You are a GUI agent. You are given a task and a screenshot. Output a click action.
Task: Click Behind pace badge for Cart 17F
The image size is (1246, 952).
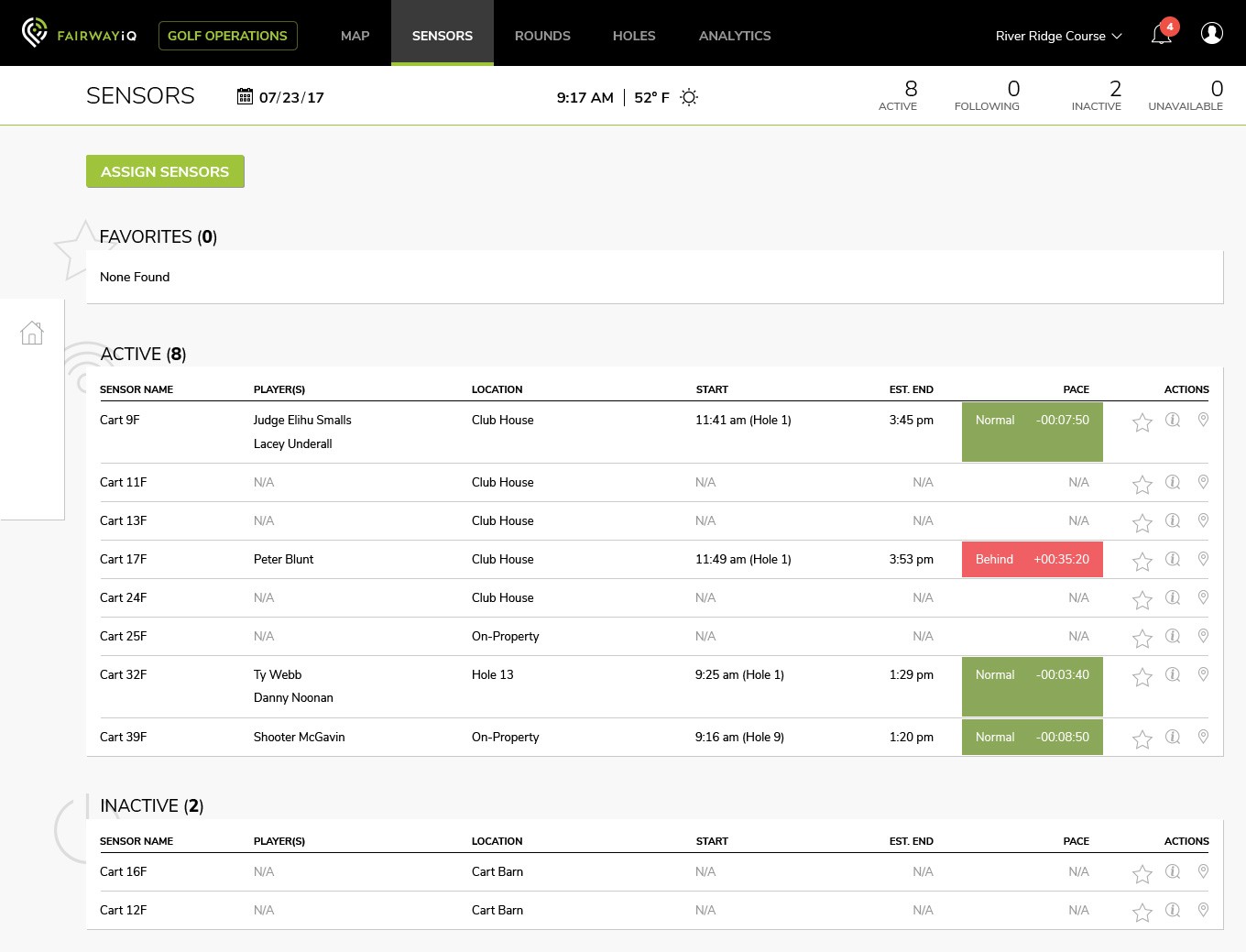(1033, 559)
